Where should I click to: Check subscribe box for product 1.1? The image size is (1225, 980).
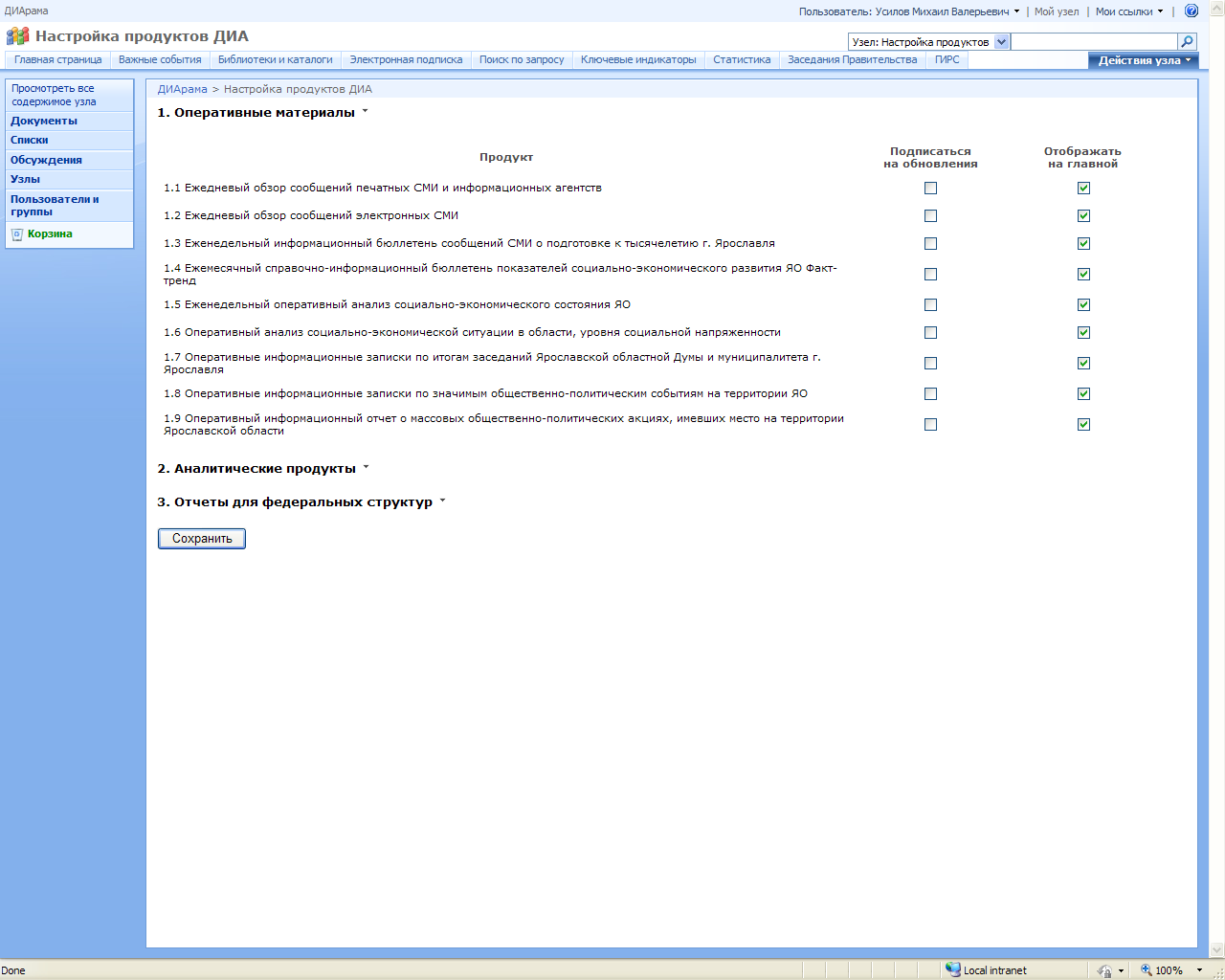(930, 189)
